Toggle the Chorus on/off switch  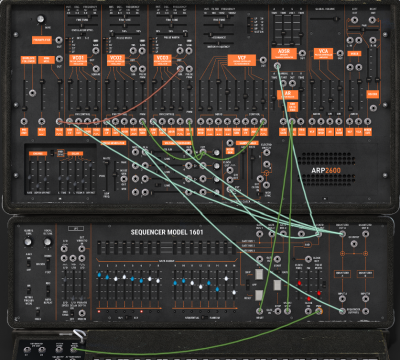point(52,153)
